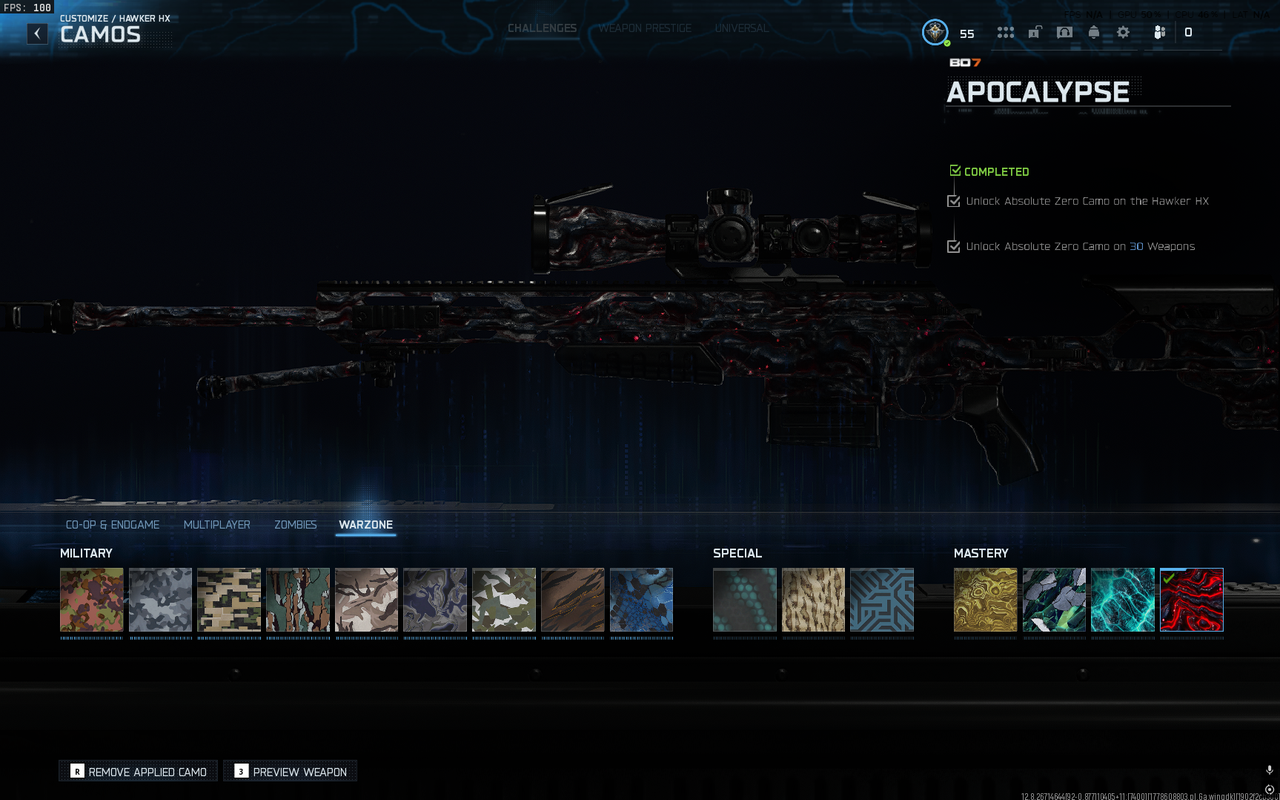Select the Warzone camo tab
The height and width of the screenshot is (800, 1280).
click(366, 525)
